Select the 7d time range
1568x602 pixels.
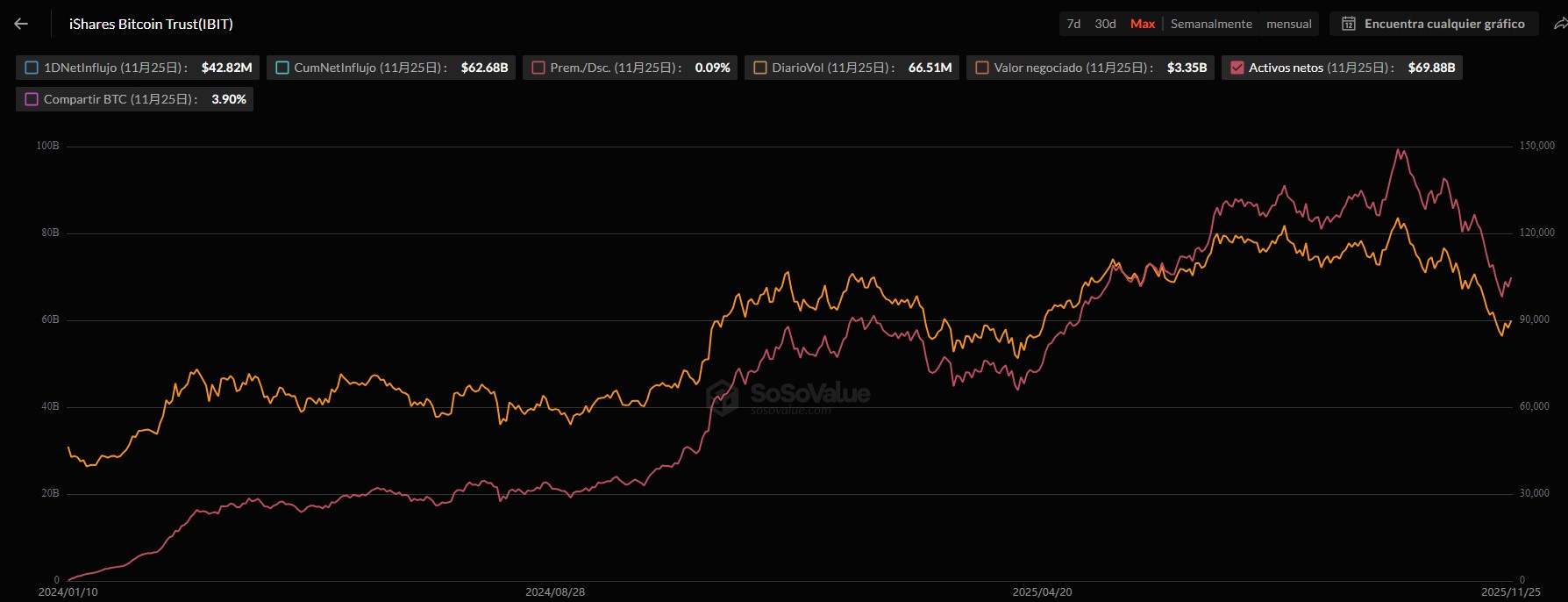point(1073,24)
